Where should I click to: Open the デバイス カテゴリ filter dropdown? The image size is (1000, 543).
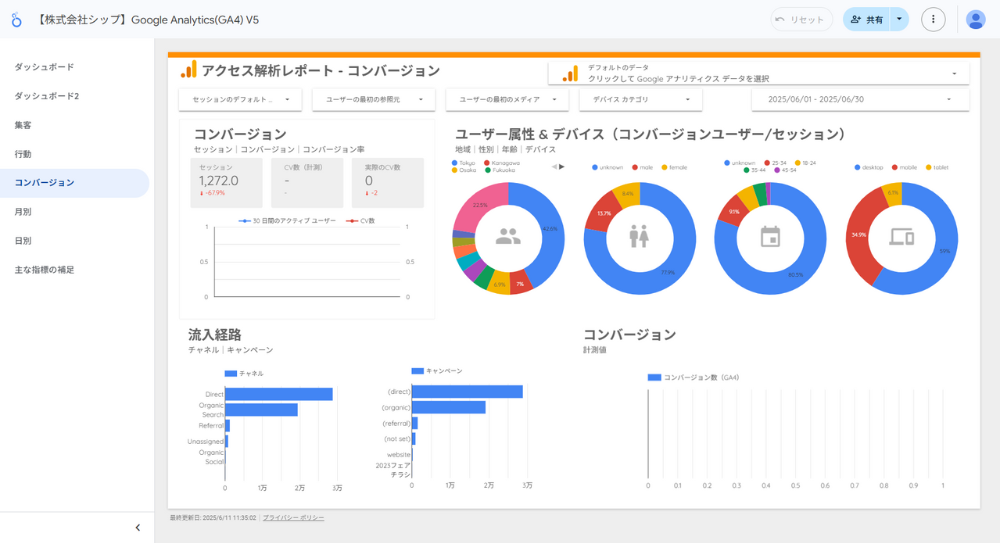(641, 100)
